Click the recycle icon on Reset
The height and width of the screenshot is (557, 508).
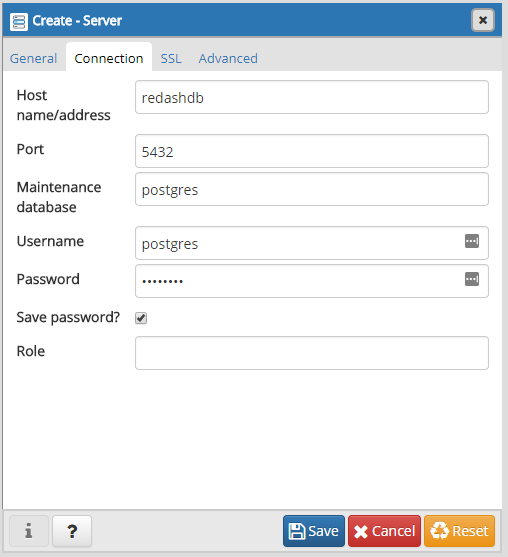439,531
